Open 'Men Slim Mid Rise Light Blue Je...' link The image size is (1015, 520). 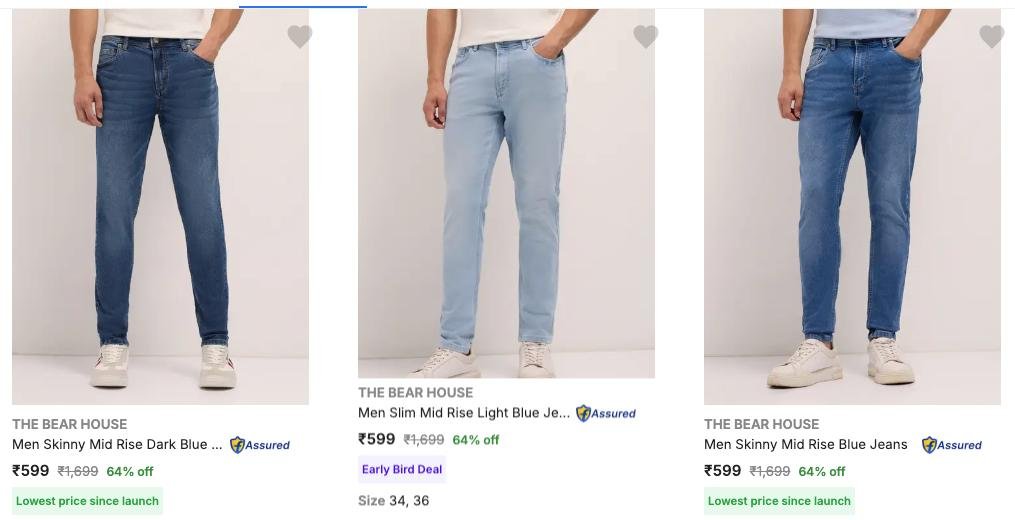click(x=463, y=413)
